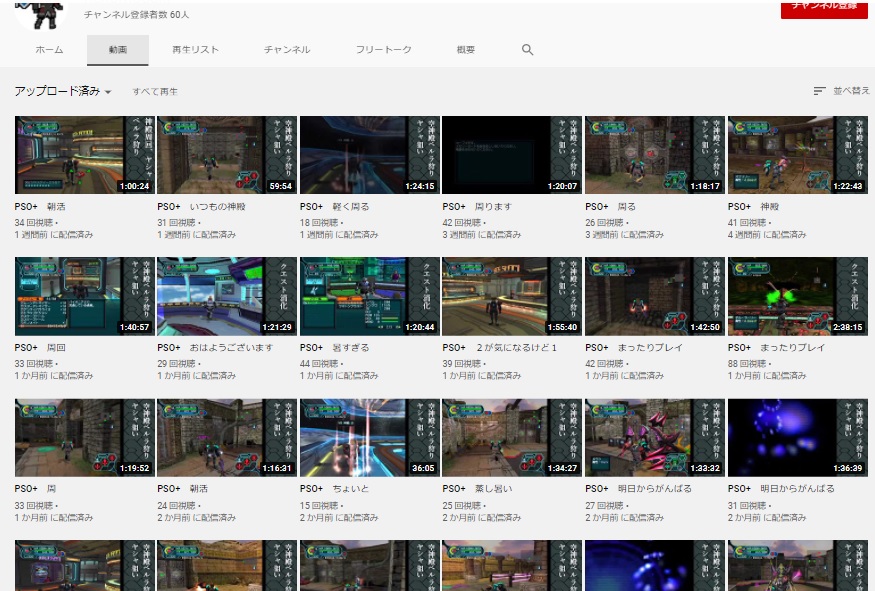Open the 1:42:50 video thumbnail

click(x=655, y=296)
